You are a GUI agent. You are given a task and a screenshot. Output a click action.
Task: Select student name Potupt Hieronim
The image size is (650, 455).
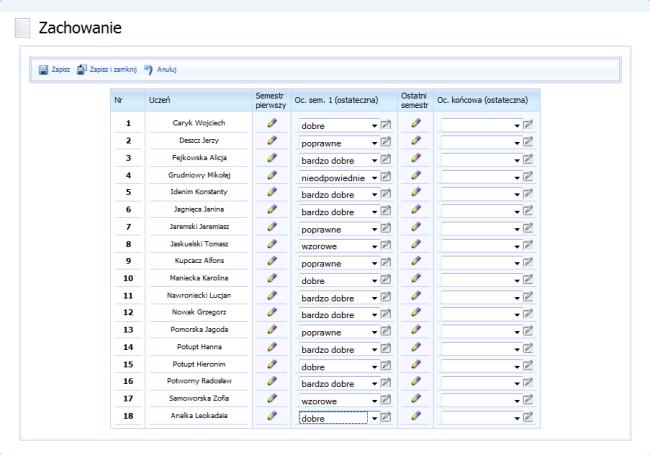tap(199, 364)
